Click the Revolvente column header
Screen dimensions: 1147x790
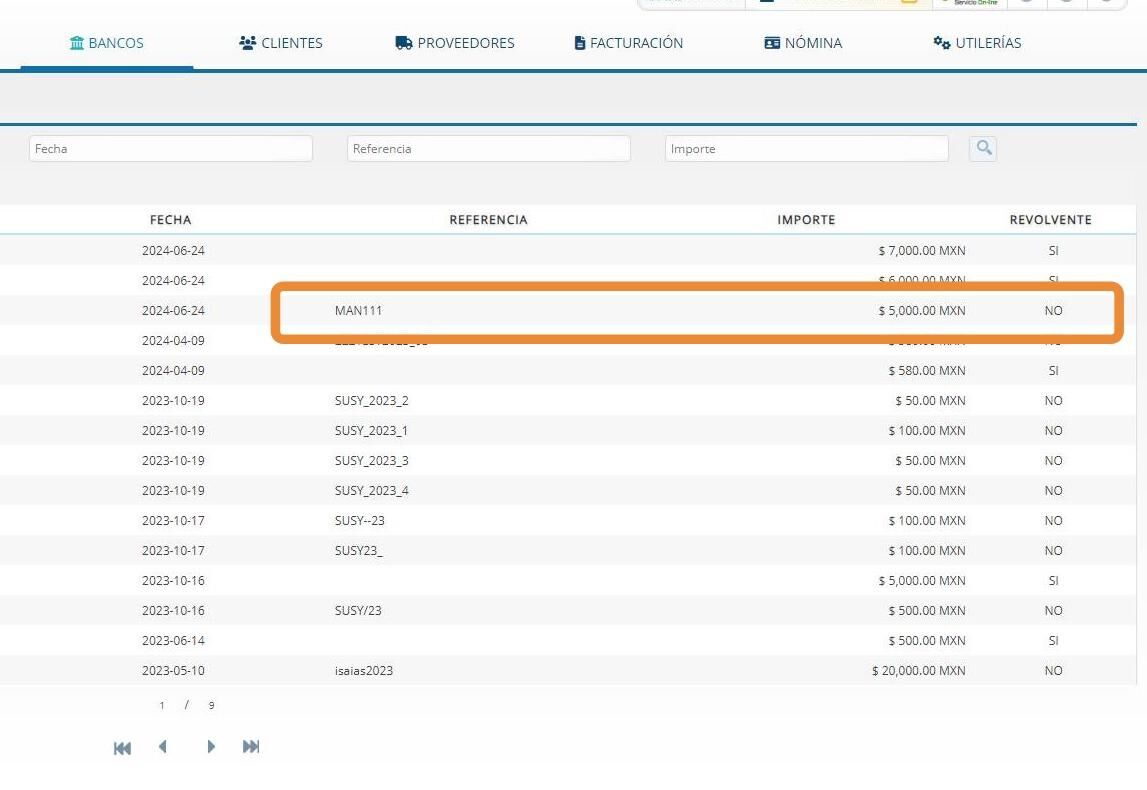(x=1050, y=220)
